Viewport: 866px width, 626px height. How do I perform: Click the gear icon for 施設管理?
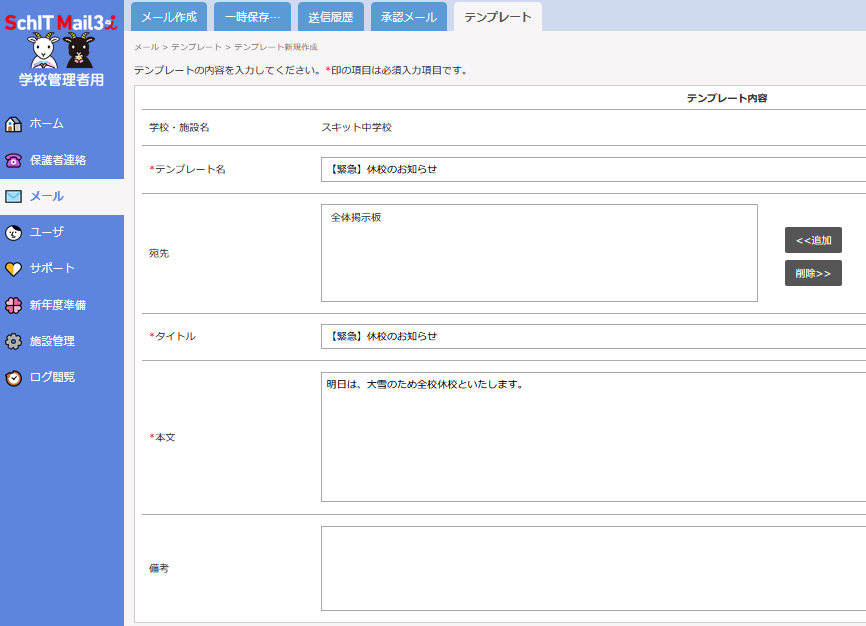point(14,341)
